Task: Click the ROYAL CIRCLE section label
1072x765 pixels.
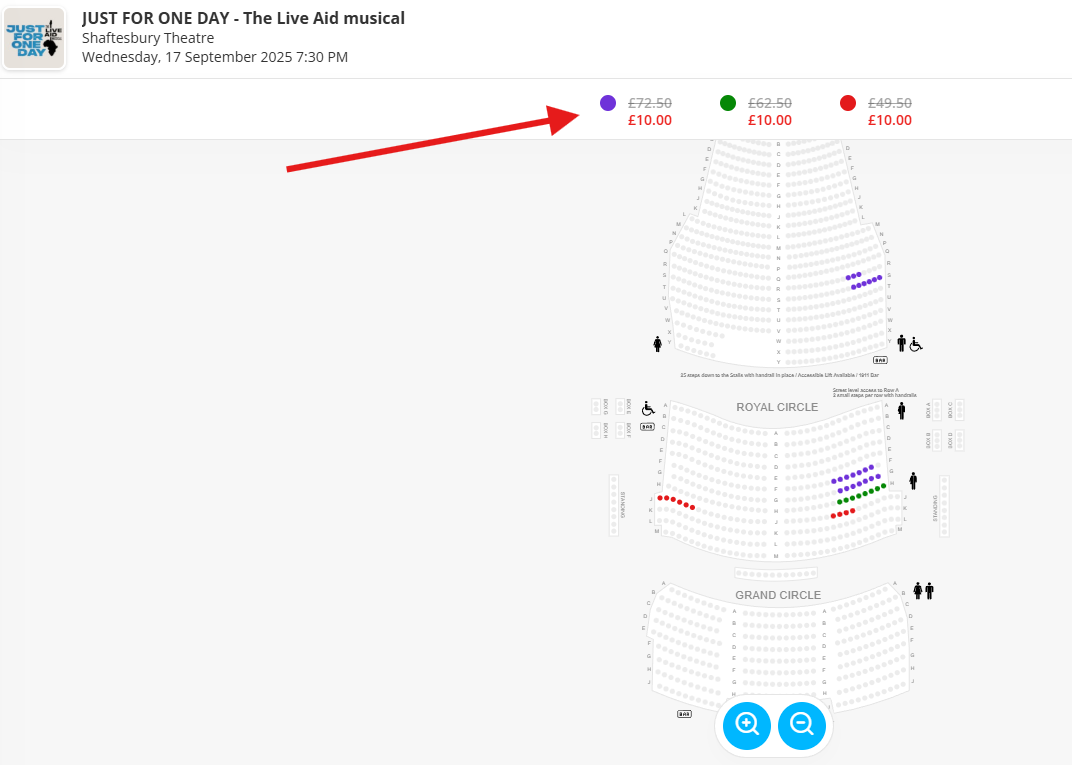Action: tap(777, 407)
